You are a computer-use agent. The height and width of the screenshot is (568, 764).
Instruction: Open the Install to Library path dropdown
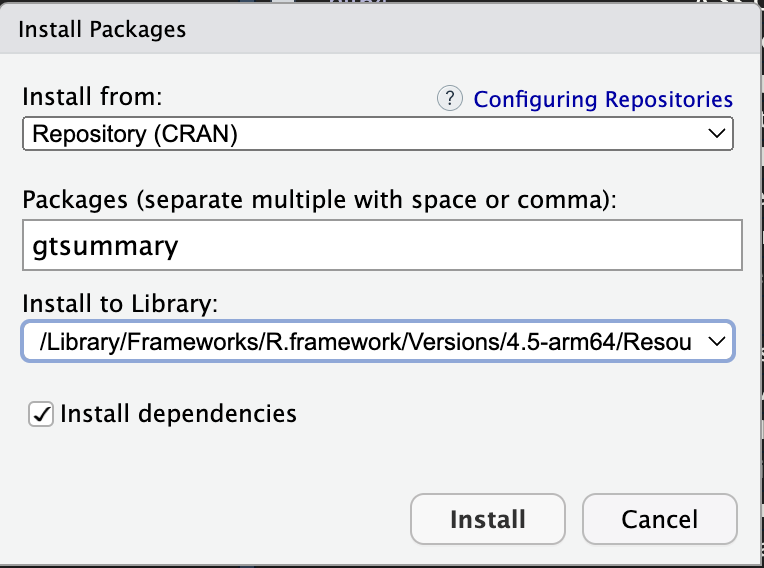pyautogui.click(x=378, y=341)
